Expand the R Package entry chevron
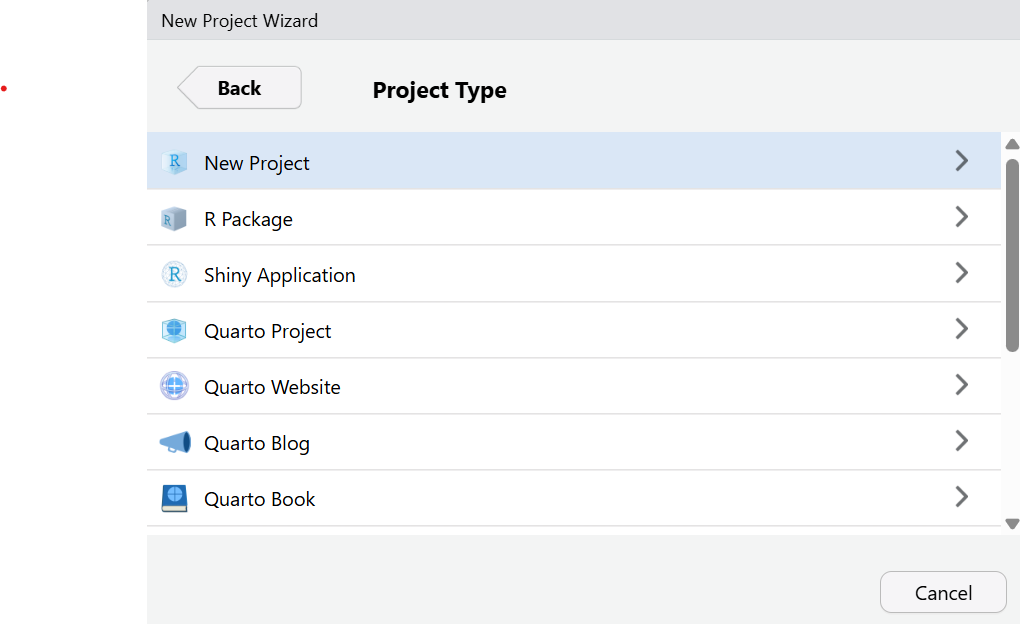Viewport: 1020px width, 624px height. pyautogui.click(x=961, y=216)
